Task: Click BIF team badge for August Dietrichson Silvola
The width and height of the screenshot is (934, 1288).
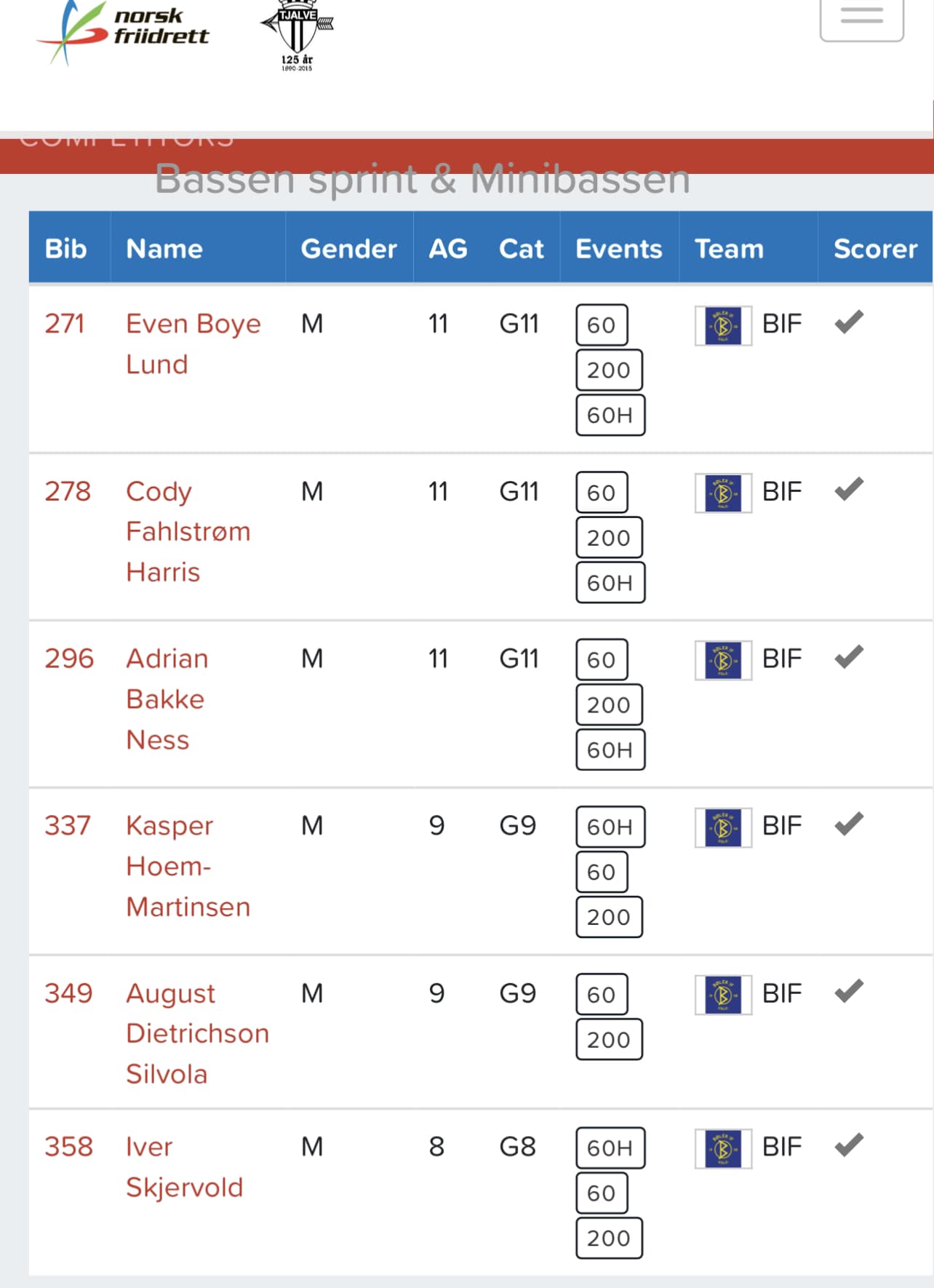Action: [x=723, y=995]
